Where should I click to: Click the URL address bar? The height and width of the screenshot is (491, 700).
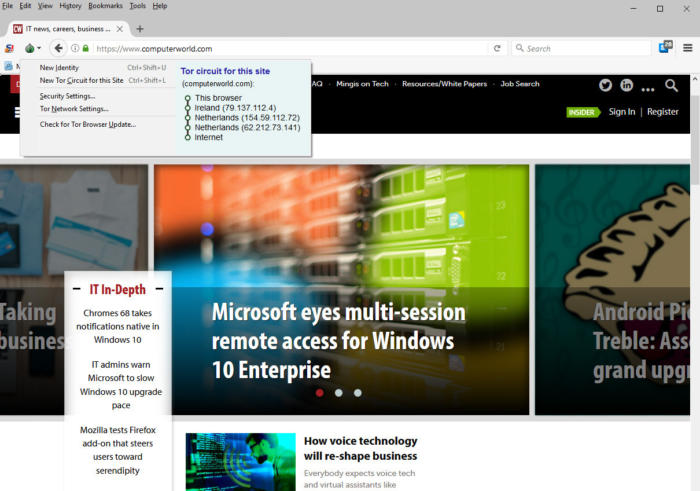(x=290, y=49)
